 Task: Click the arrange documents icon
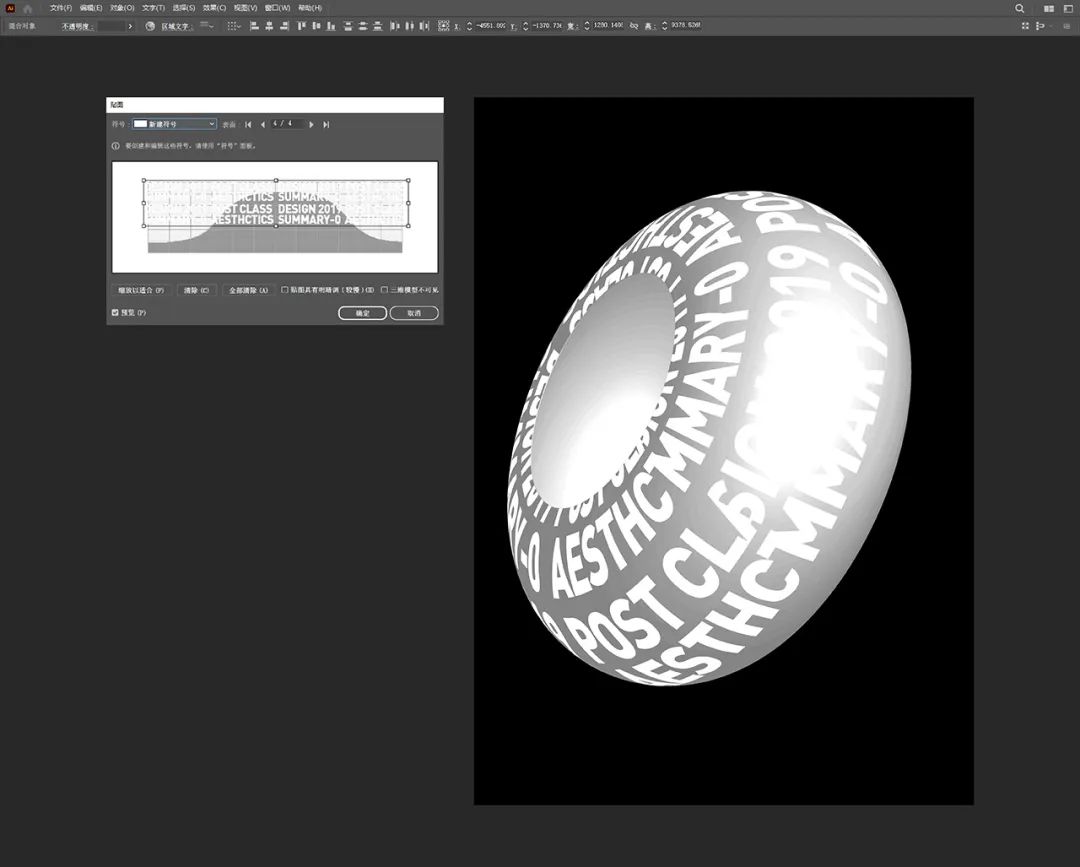pyautogui.click(x=1048, y=8)
